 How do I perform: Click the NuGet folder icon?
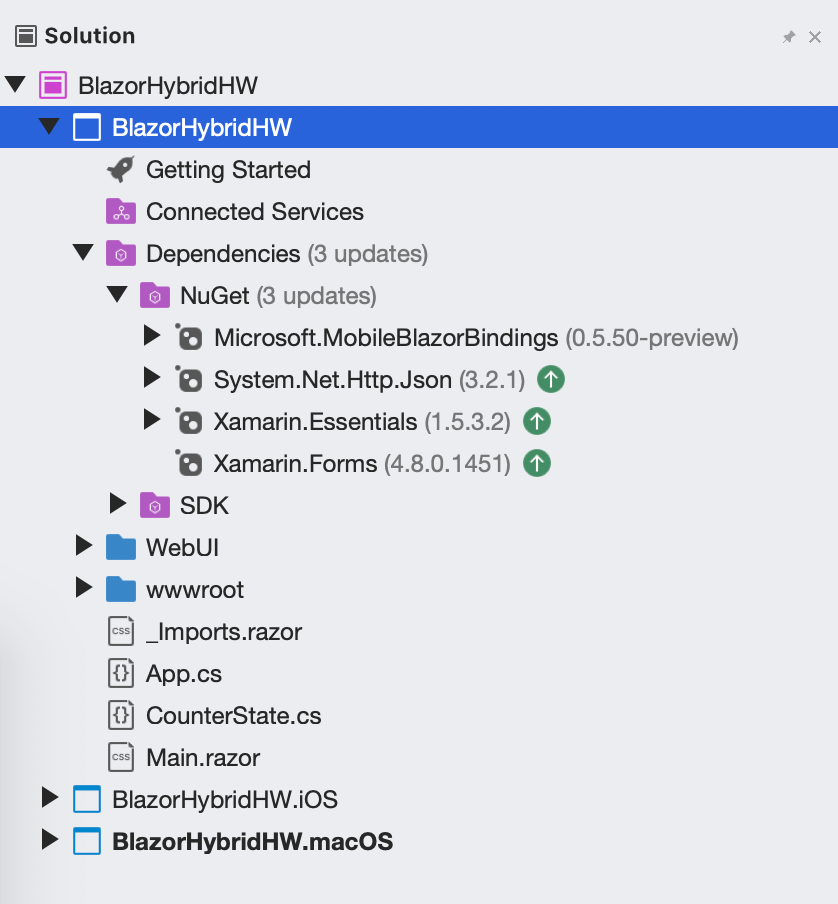click(155, 296)
